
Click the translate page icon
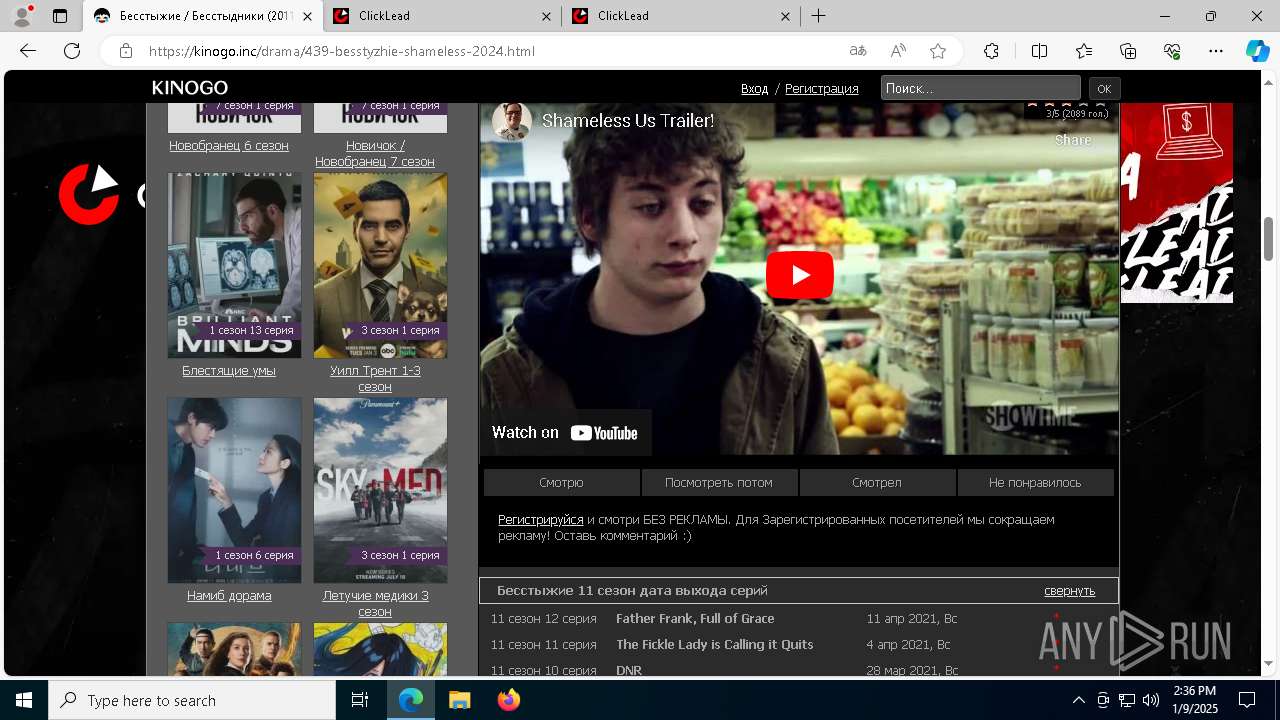pyautogui.click(x=858, y=51)
